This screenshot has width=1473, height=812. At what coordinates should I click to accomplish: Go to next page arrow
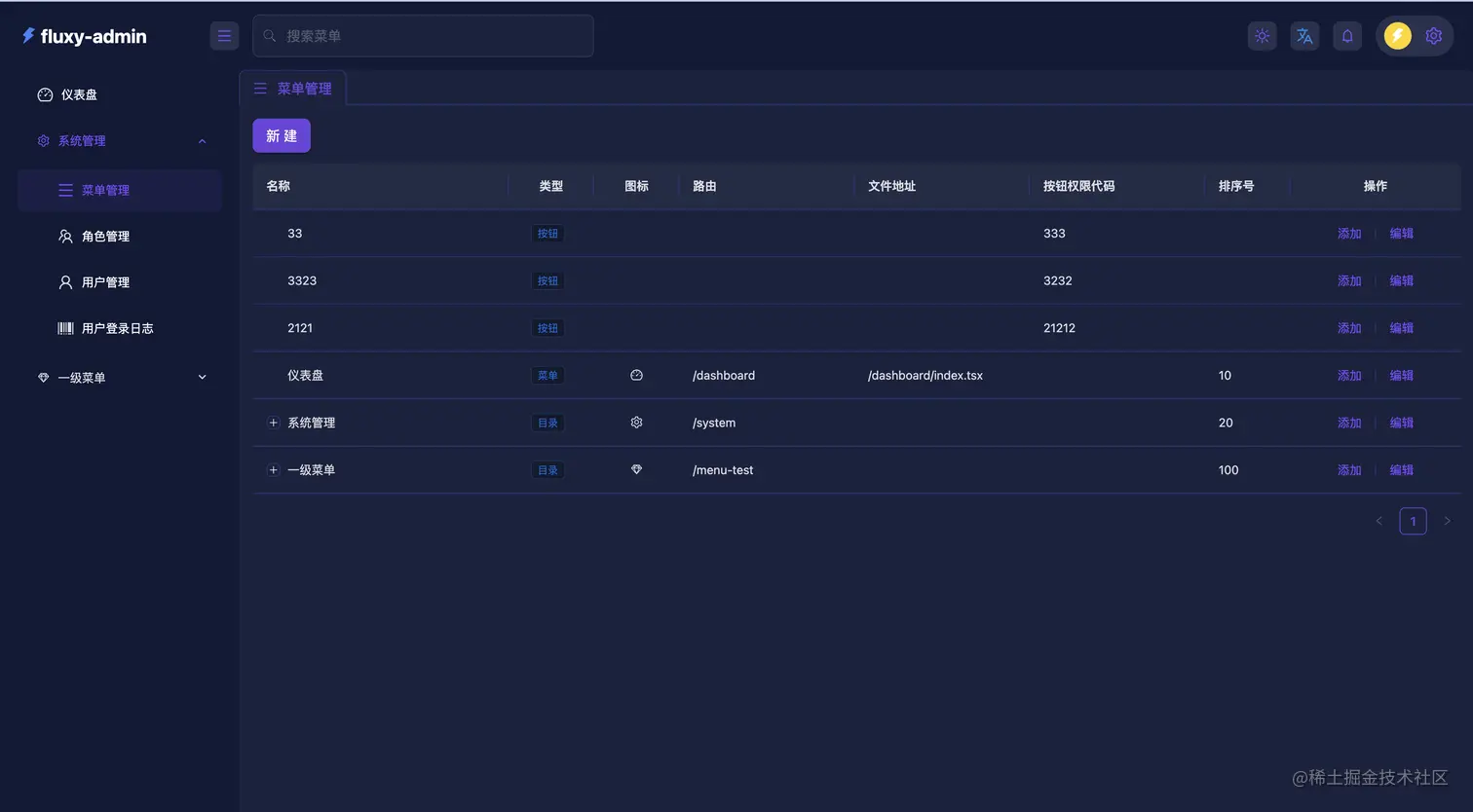click(x=1447, y=521)
